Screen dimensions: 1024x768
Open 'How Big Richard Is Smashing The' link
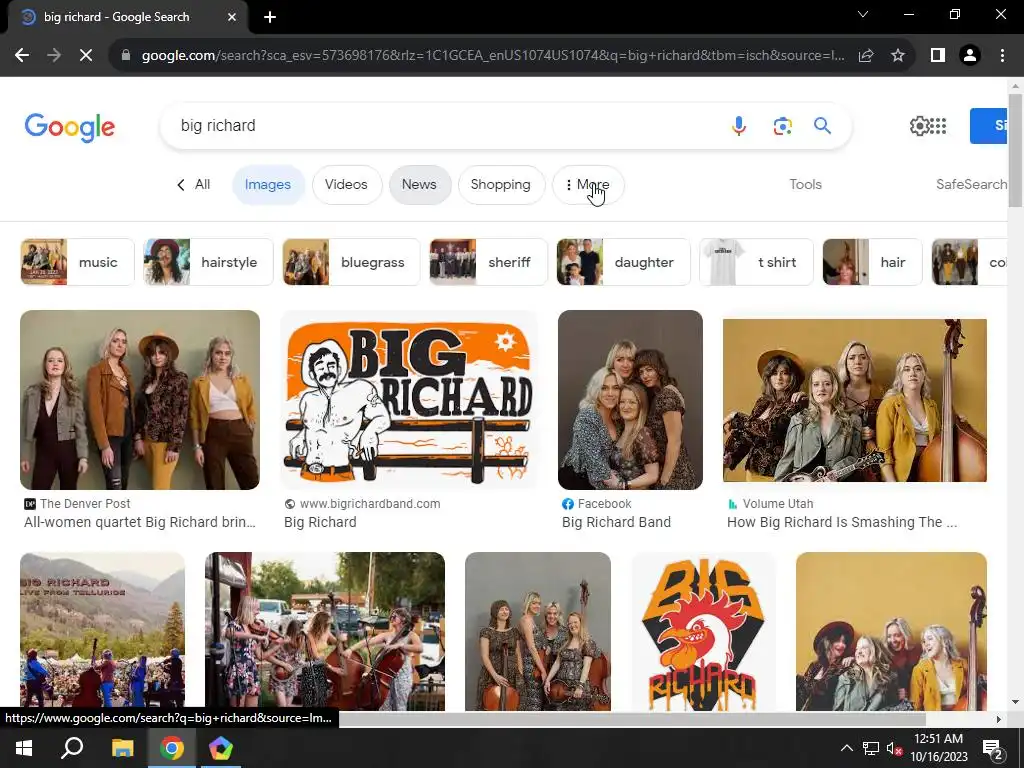(x=842, y=522)
